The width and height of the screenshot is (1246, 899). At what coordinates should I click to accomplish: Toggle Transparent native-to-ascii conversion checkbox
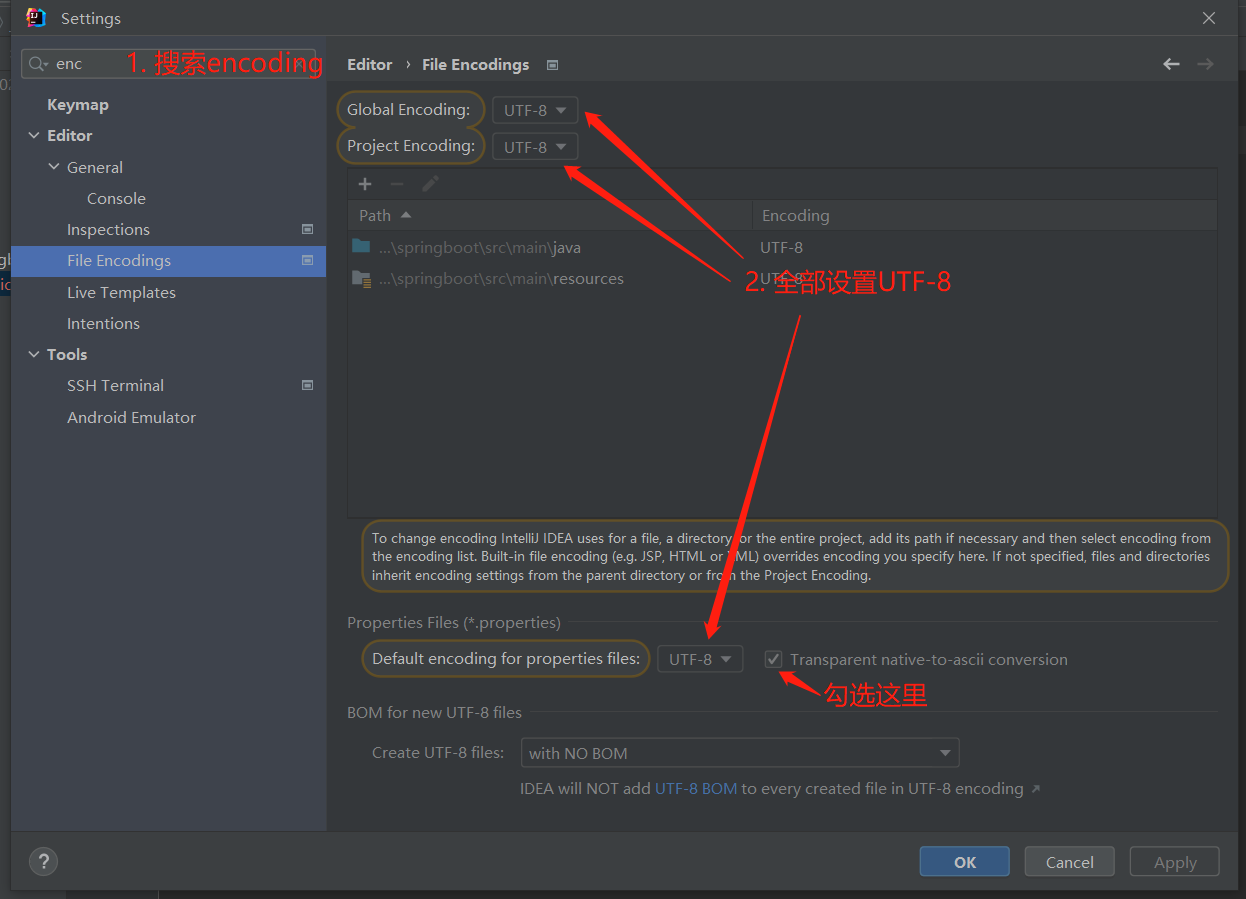pos(773,659)
